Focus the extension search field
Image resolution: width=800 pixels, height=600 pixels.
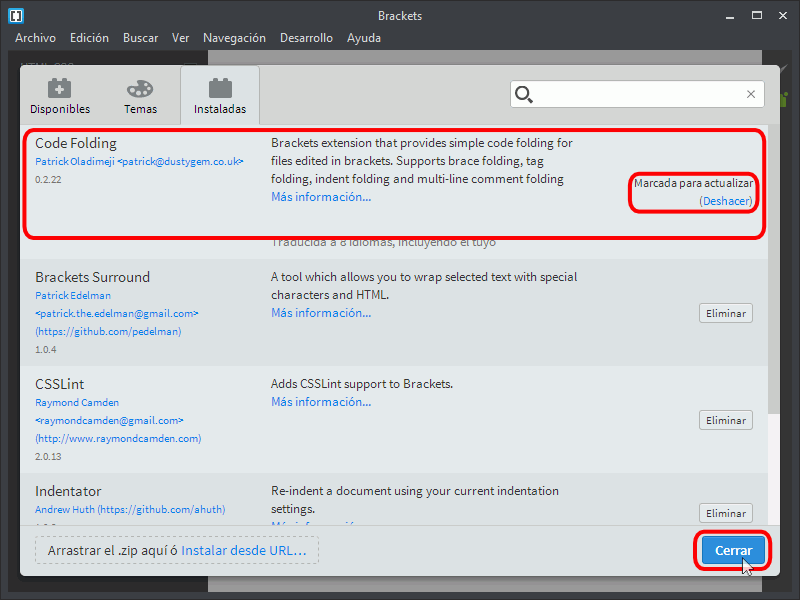637,94
